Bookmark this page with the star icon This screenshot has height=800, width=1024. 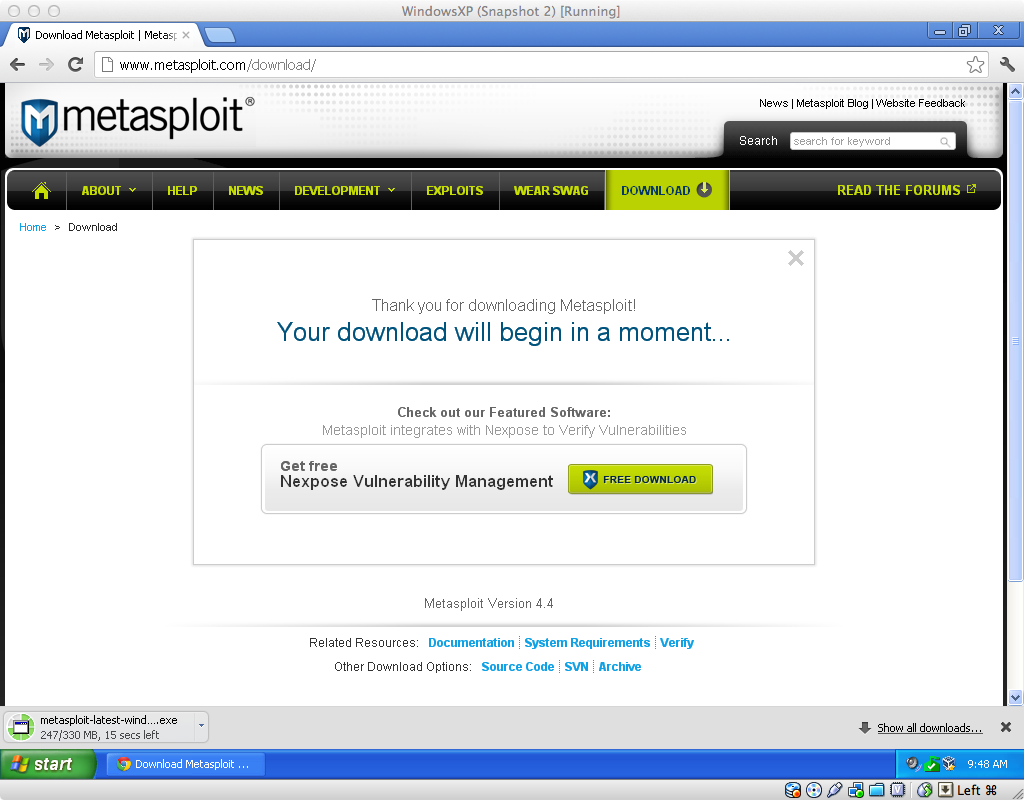(x=975, y=65)
